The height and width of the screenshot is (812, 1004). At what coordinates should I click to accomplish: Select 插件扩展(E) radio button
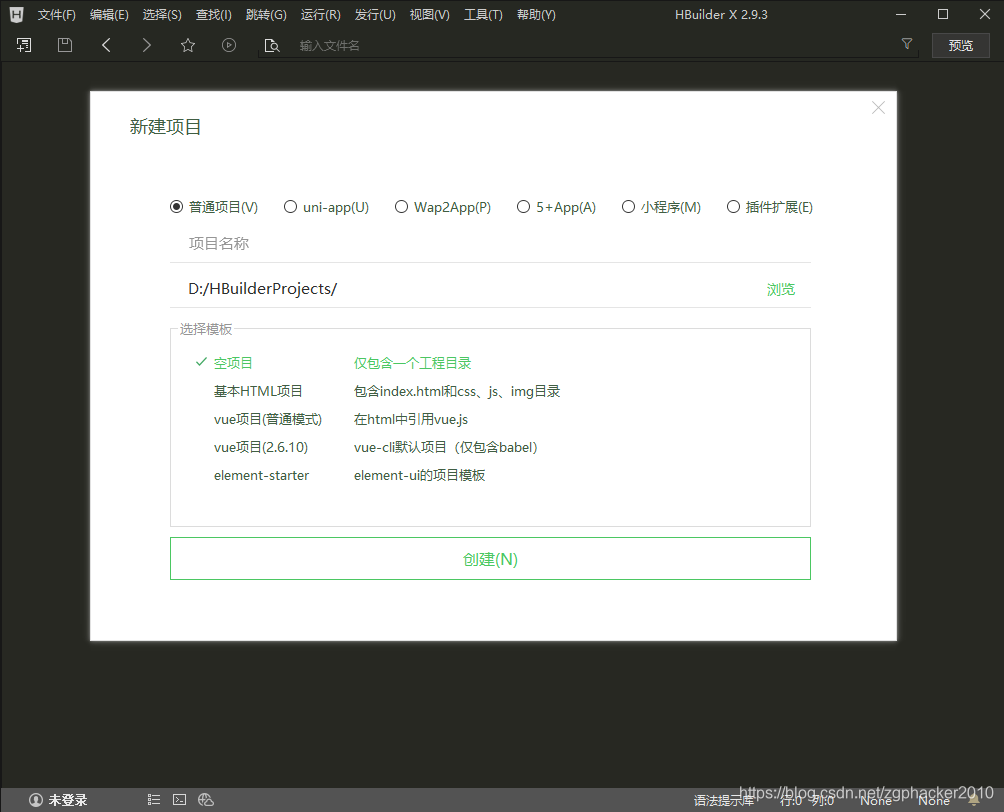[x=733, y=207]
